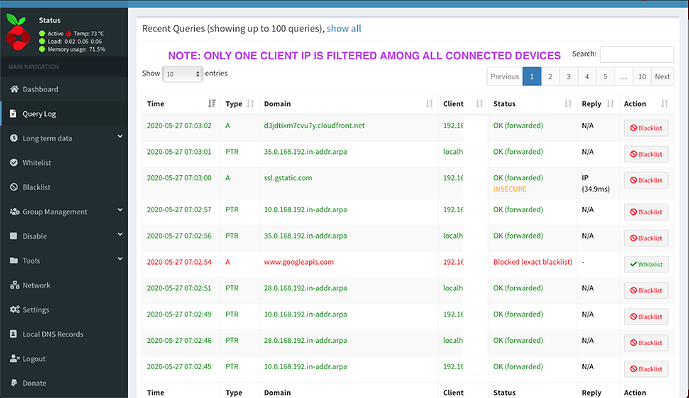Click domain www.googleapis.com

tap(299, 262)
